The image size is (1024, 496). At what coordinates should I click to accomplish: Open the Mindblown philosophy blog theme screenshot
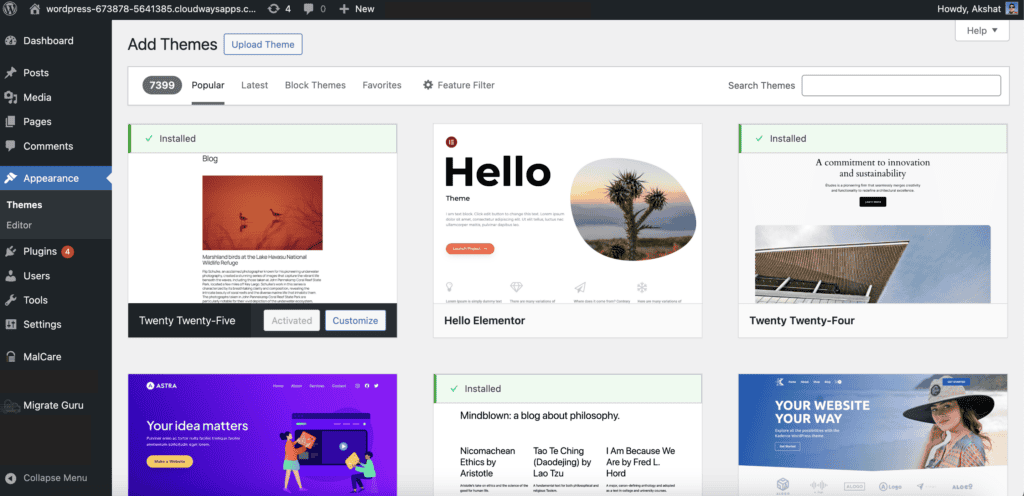tap(568, 449)
